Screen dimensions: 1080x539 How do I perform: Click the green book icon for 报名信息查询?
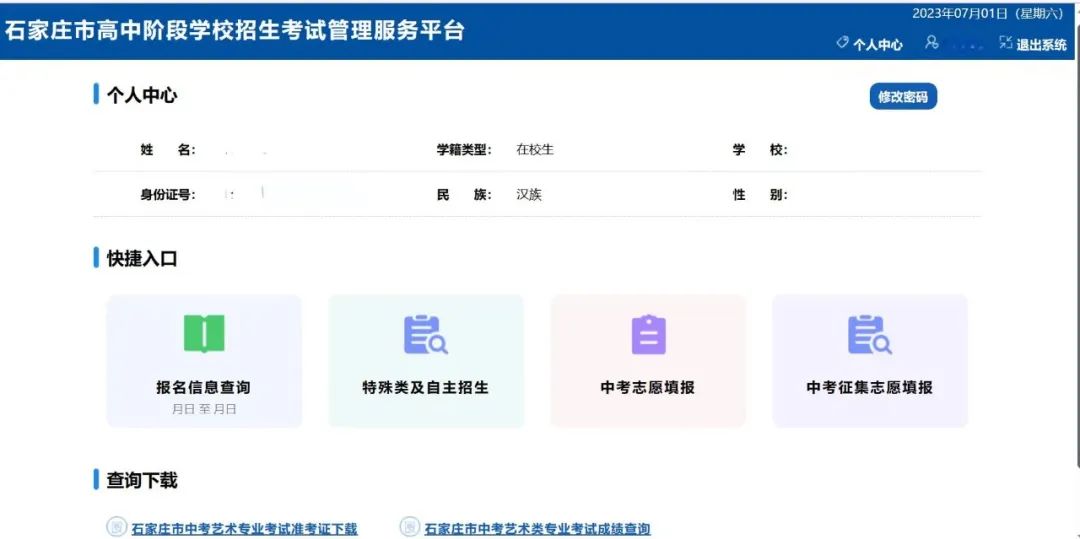[204, 334]
